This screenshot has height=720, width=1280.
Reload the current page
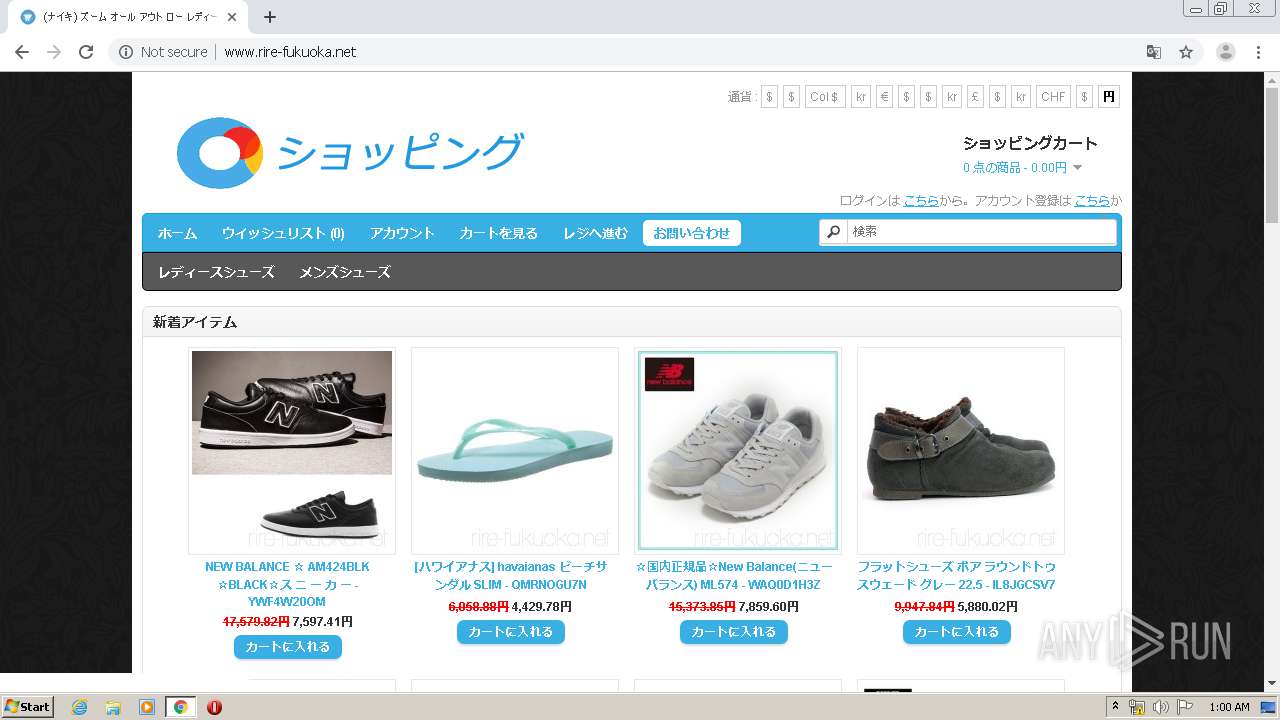[x=86, y=52]
